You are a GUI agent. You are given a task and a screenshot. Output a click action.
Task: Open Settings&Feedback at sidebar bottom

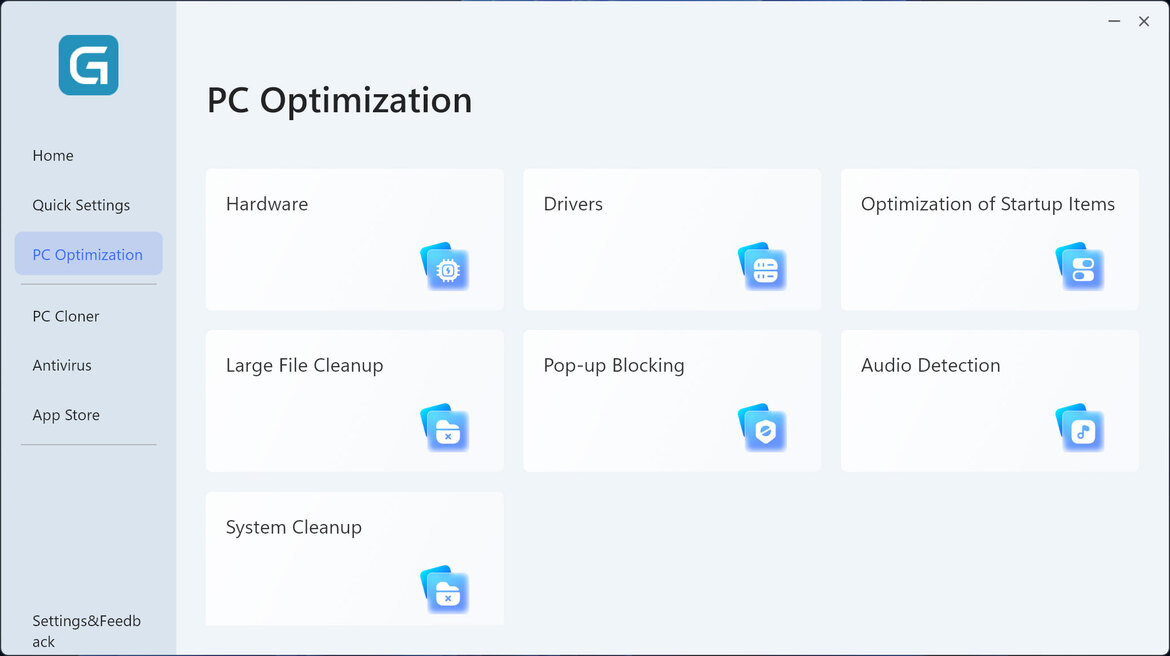(86, 631)
